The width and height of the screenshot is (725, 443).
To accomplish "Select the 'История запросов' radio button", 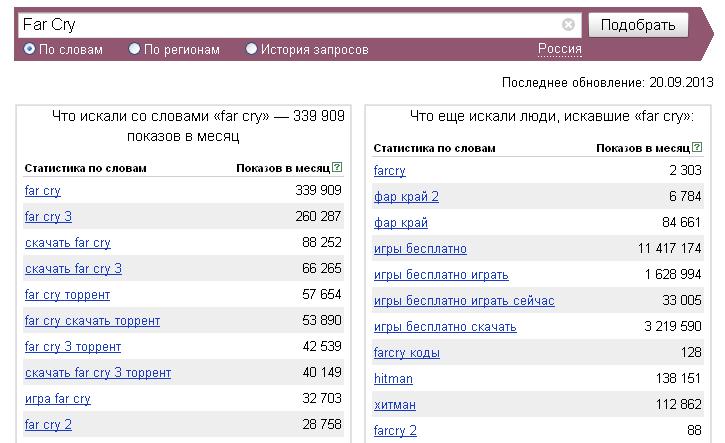I will click(x=251, y=49).
